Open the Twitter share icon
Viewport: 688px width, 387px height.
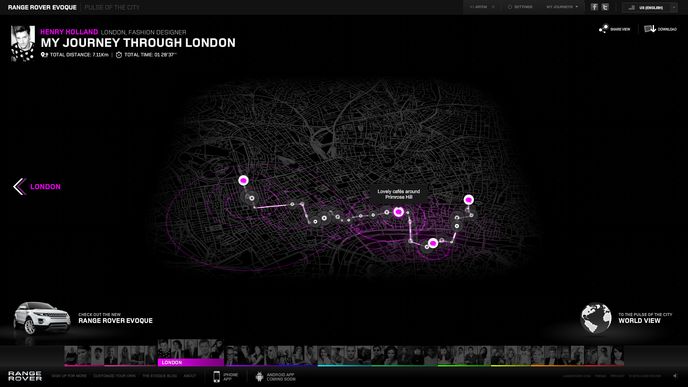[605, 7]
